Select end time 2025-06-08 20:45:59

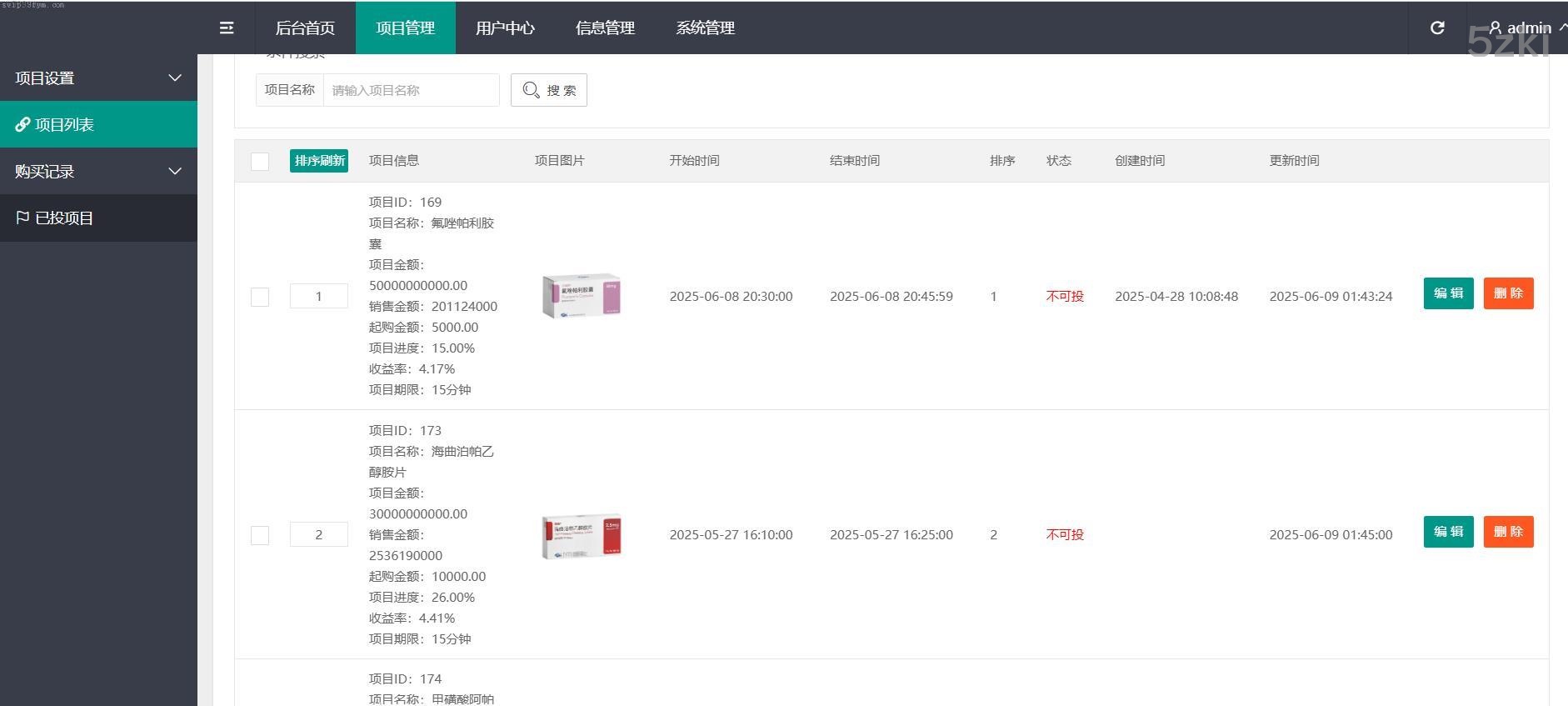[891, 296]
